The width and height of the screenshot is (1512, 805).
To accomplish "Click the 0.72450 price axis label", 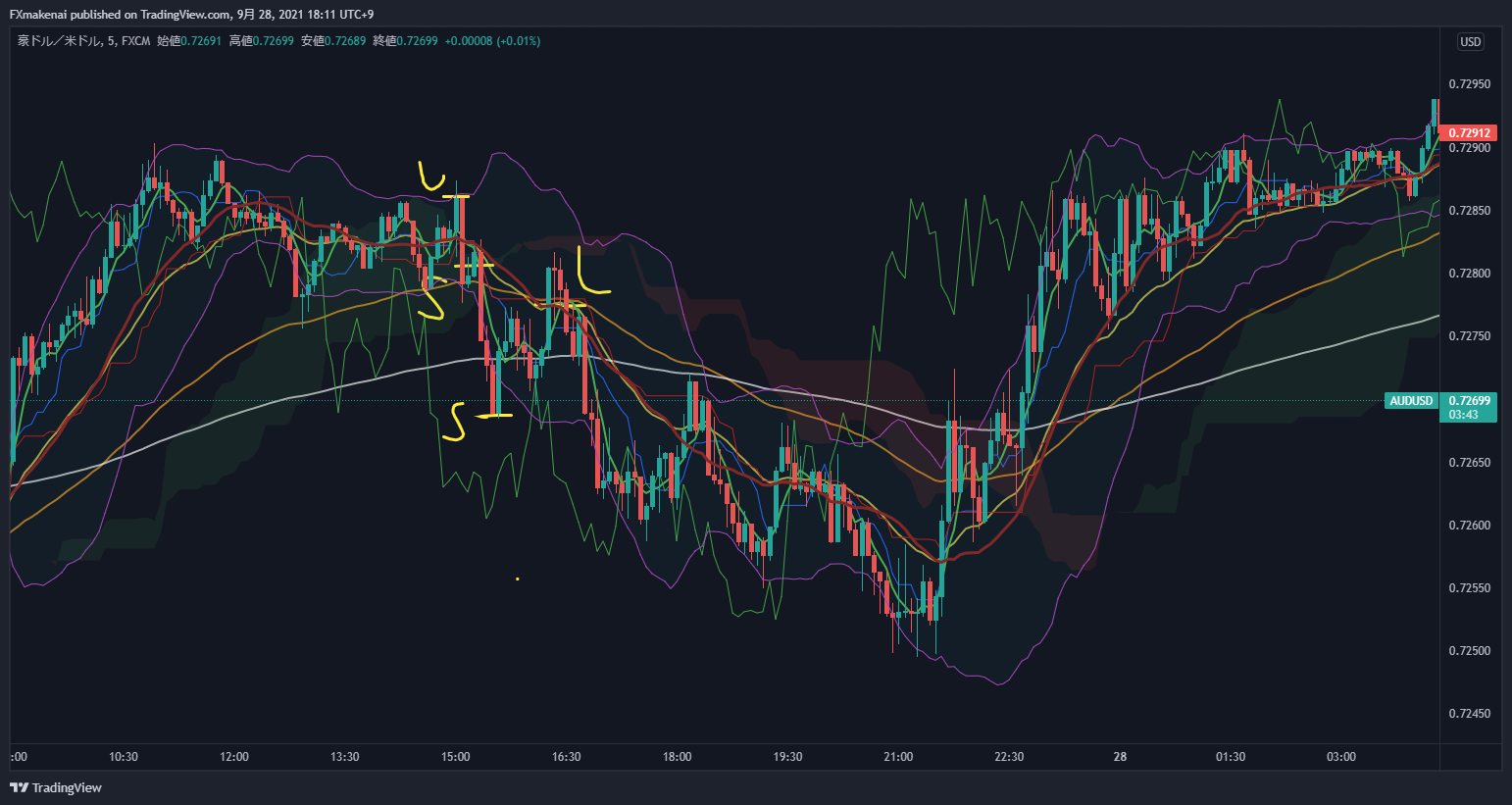I will [x=1470, y=714].
